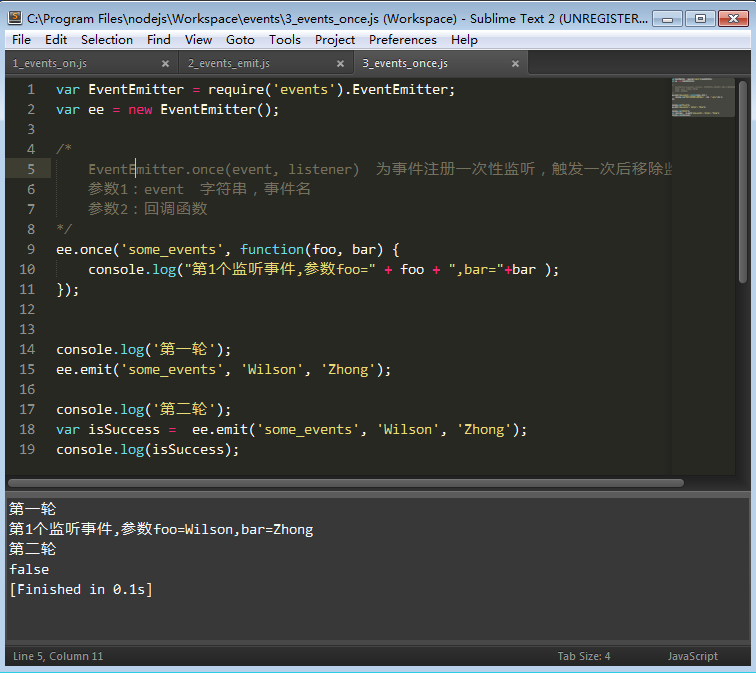756x673 pixels.
Task: Open the Goto menu
Action: click(240, 40)
